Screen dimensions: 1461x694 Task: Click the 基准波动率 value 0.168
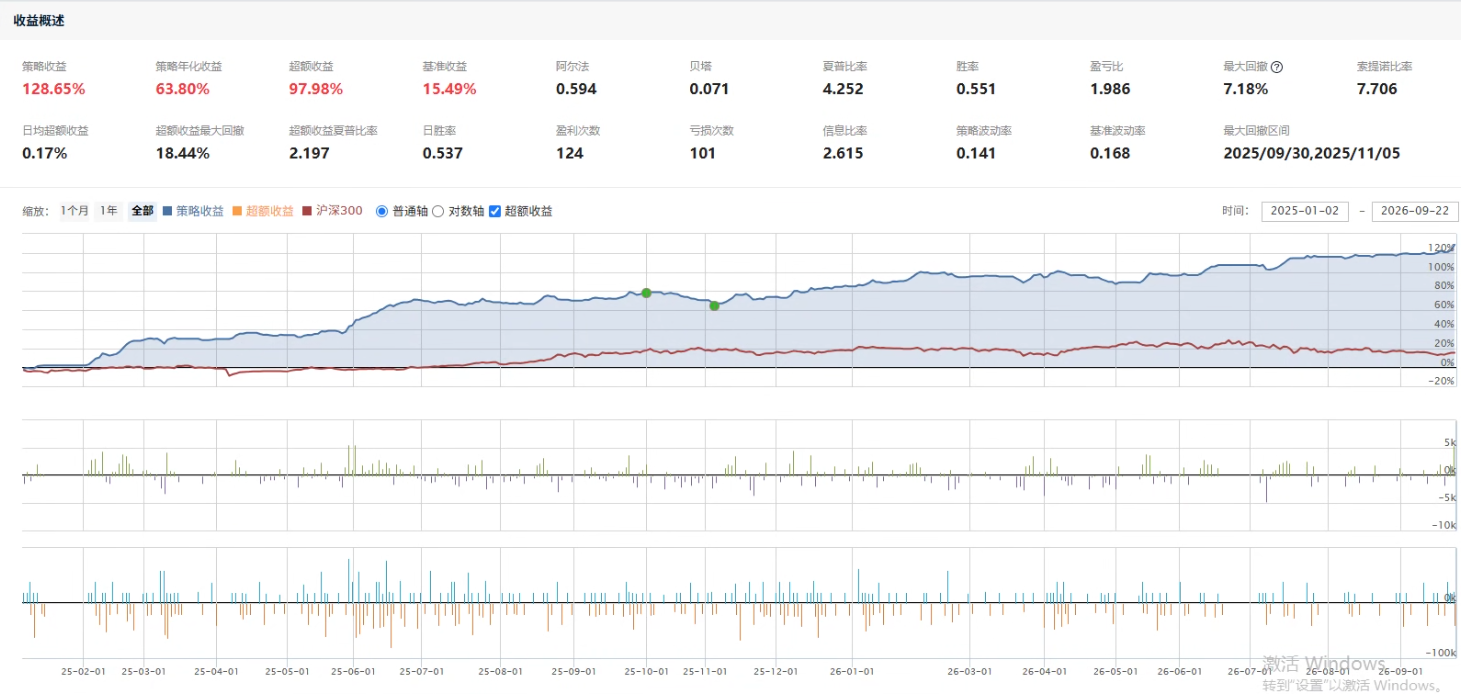point(1110,153)
